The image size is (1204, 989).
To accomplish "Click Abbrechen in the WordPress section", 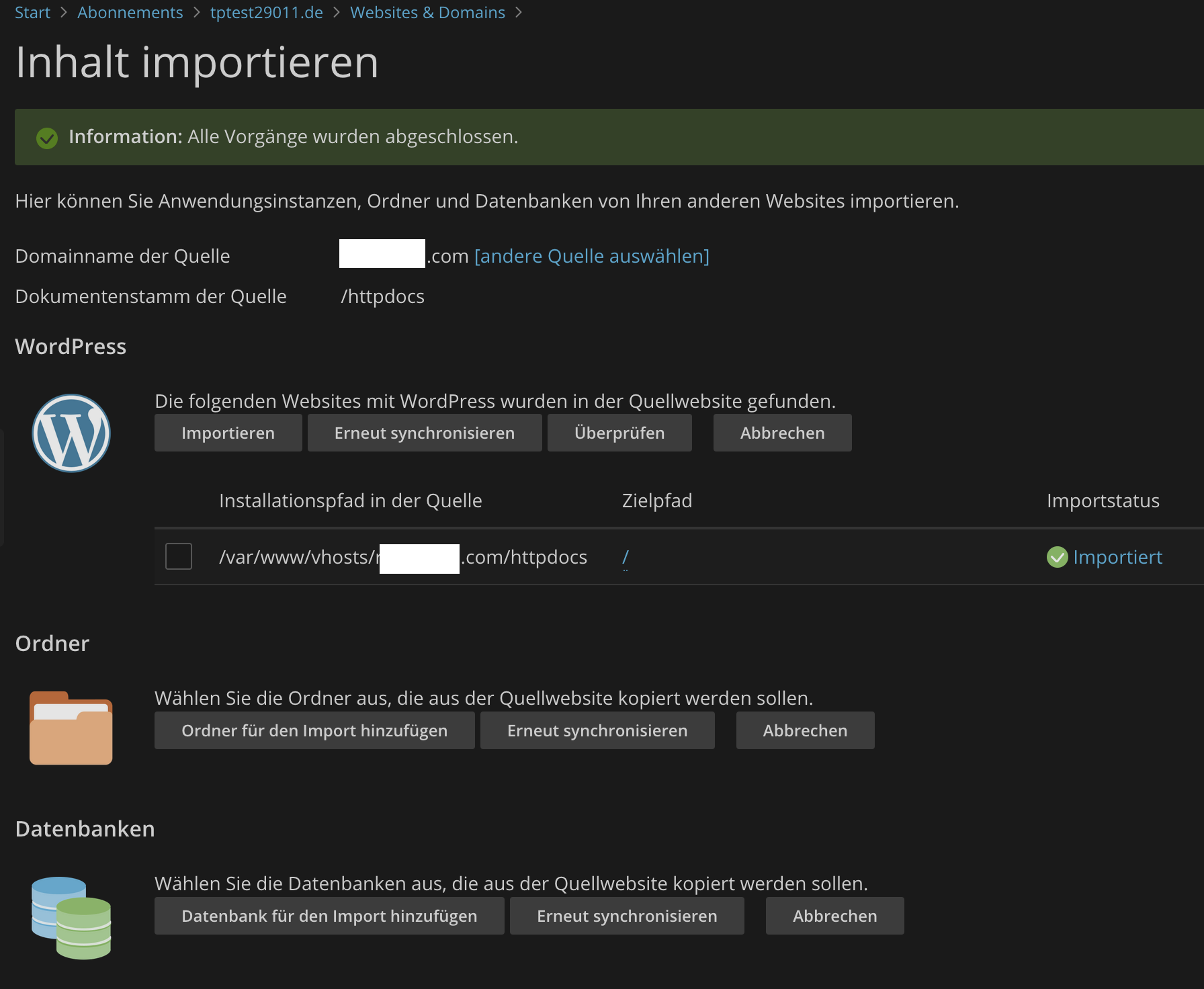I will [x=782, y=433].
